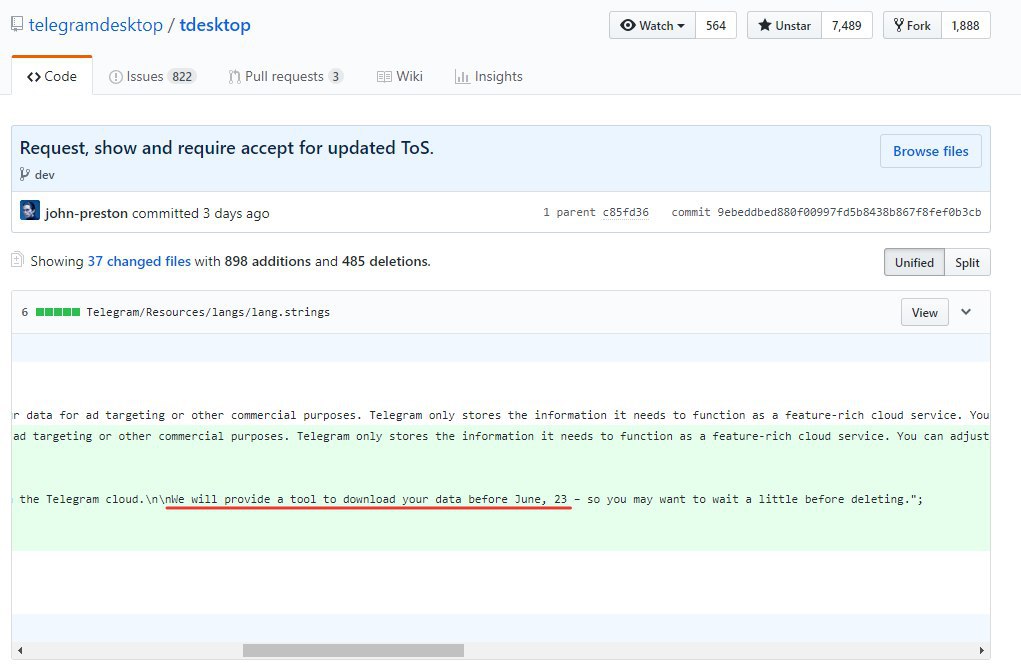
Task: Open the Watch dropdown button
Action: click(x=652, y=25)
